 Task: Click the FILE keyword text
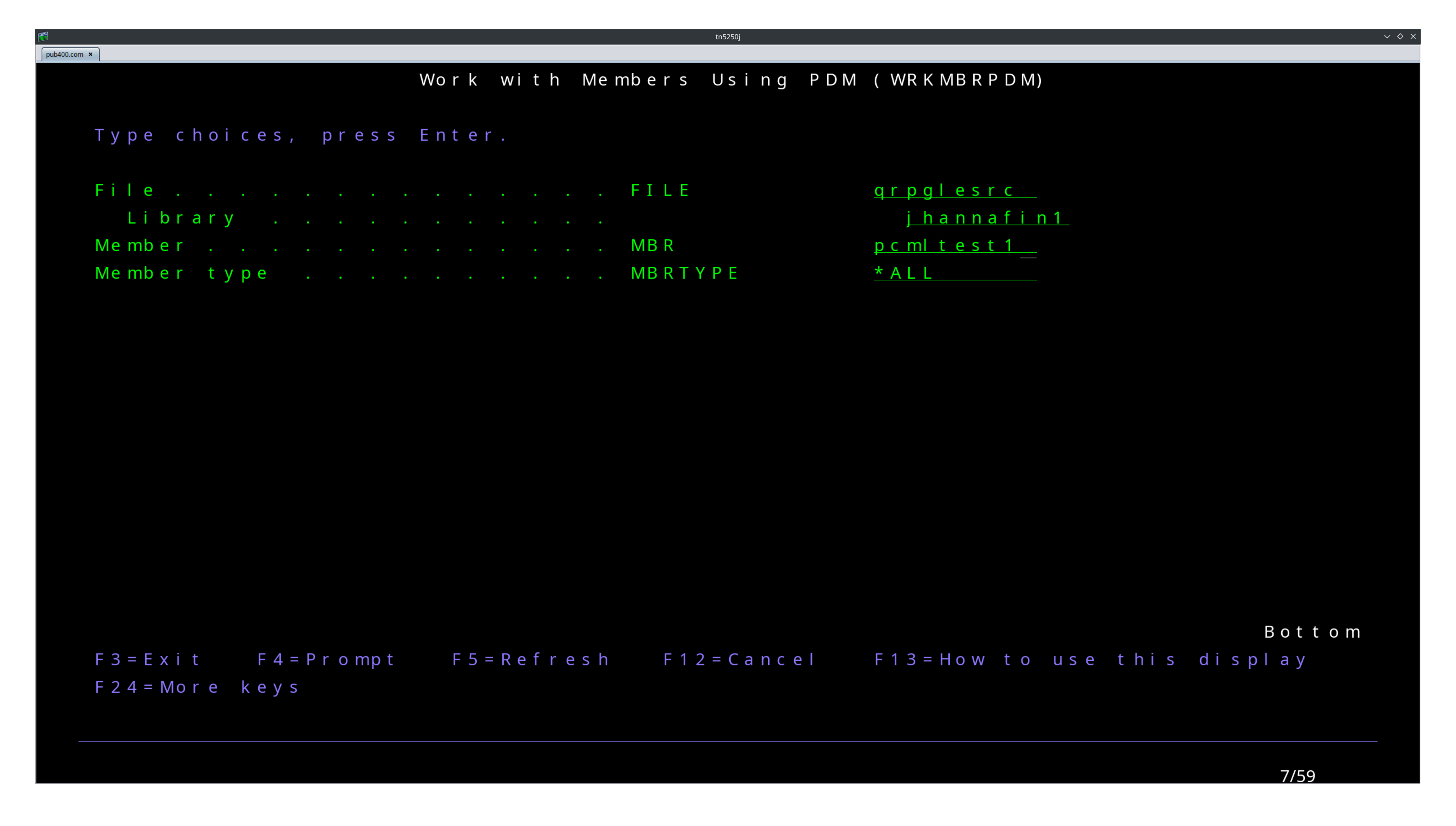(x=660, y=191)
